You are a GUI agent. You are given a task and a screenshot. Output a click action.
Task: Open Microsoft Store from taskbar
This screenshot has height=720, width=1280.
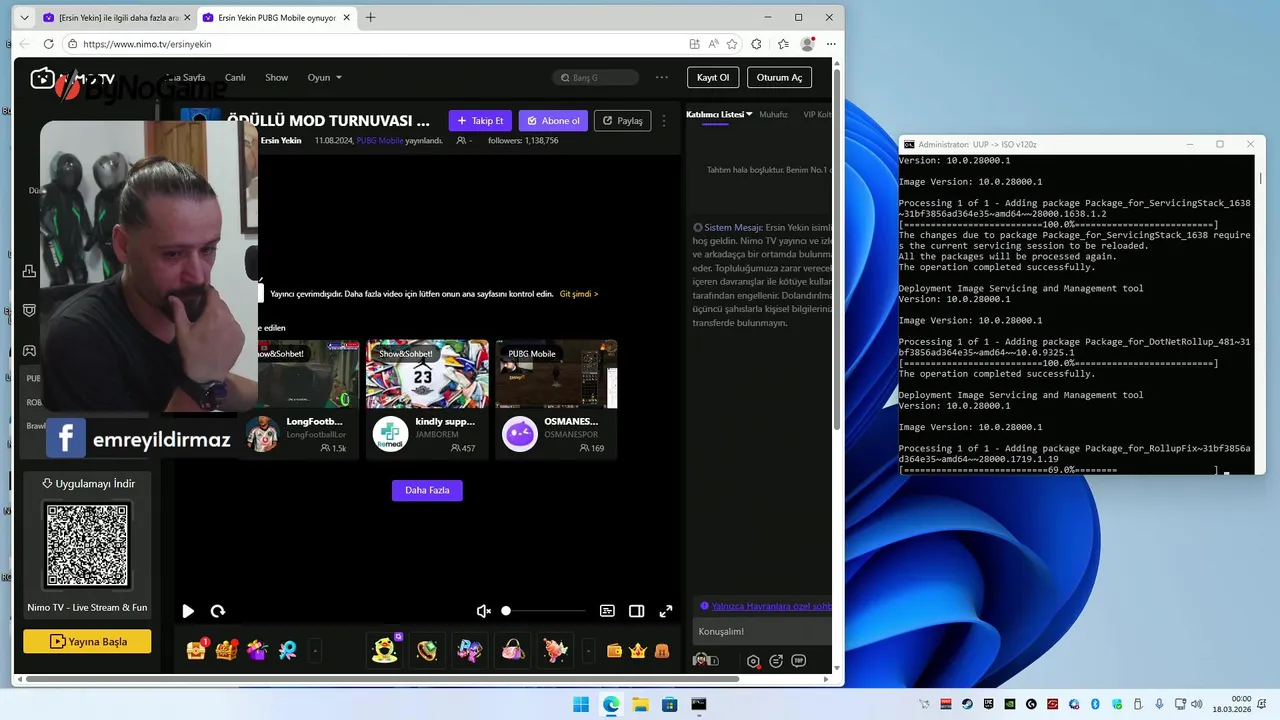[x=669, y=704]
